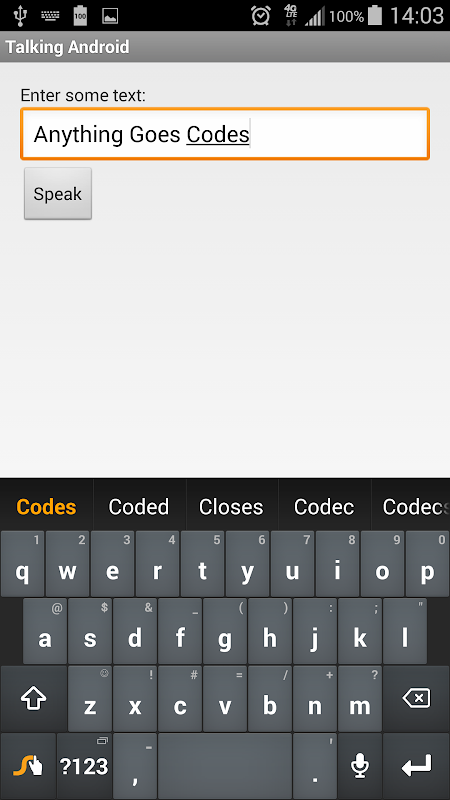Choose the 'Coded' word suggestion
Image resolution: width=450 pixels, height=800 pixels.
click(139, 507)
